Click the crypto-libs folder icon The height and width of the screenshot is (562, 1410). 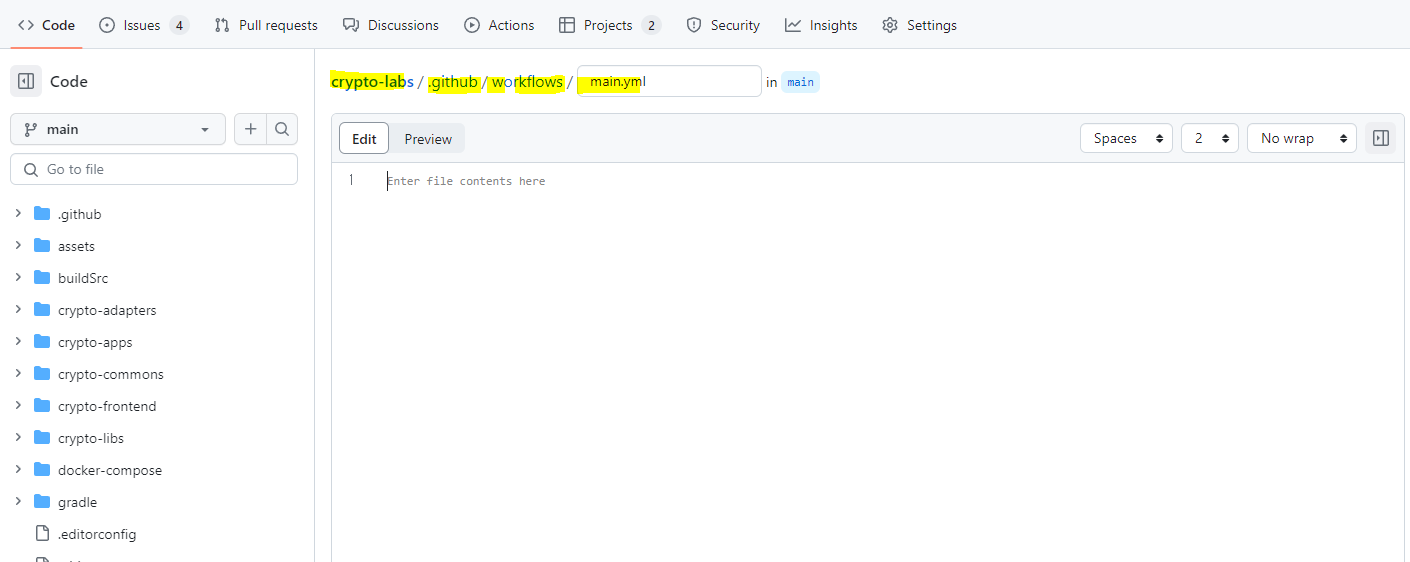(42, 437)
